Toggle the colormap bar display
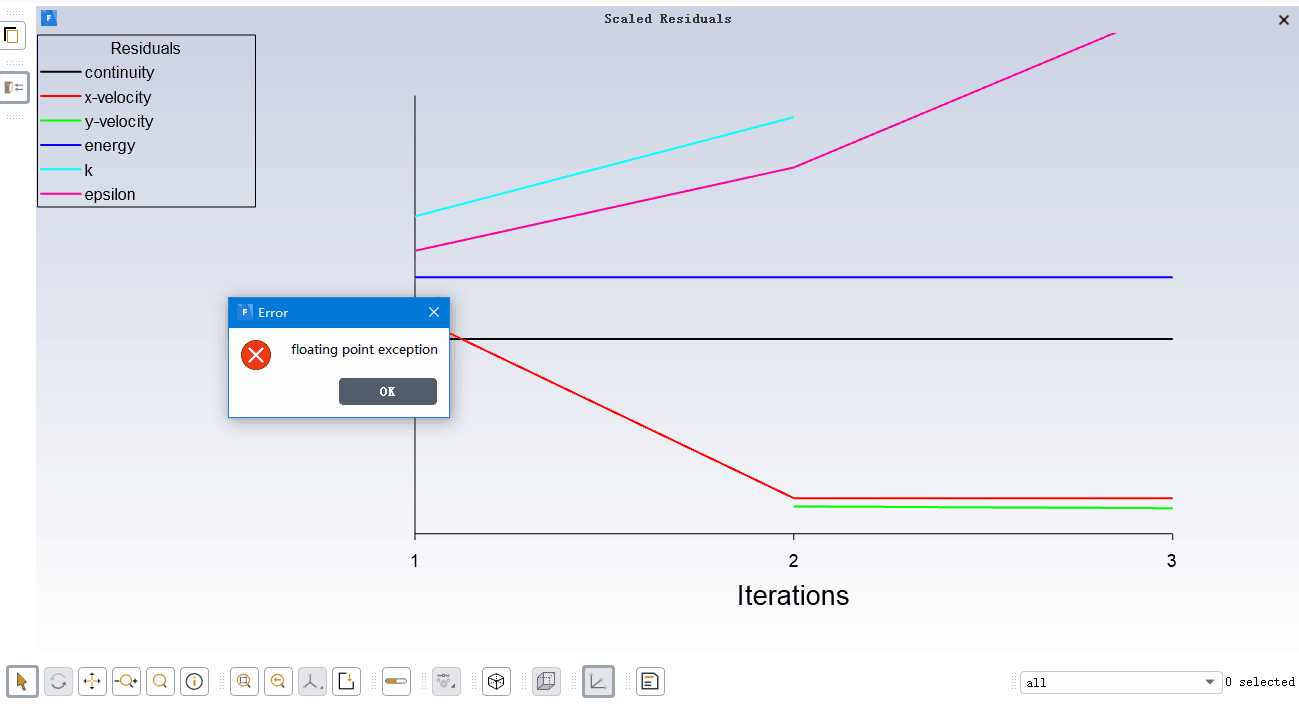The width and height of the screenshot is (1299, 705). coord(396,682)
